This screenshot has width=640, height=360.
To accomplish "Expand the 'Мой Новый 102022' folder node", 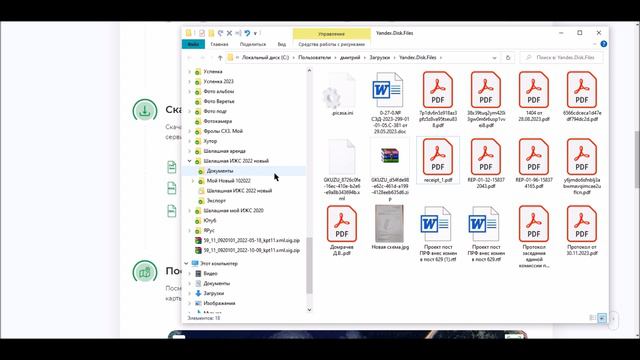I will pos(193,180).
